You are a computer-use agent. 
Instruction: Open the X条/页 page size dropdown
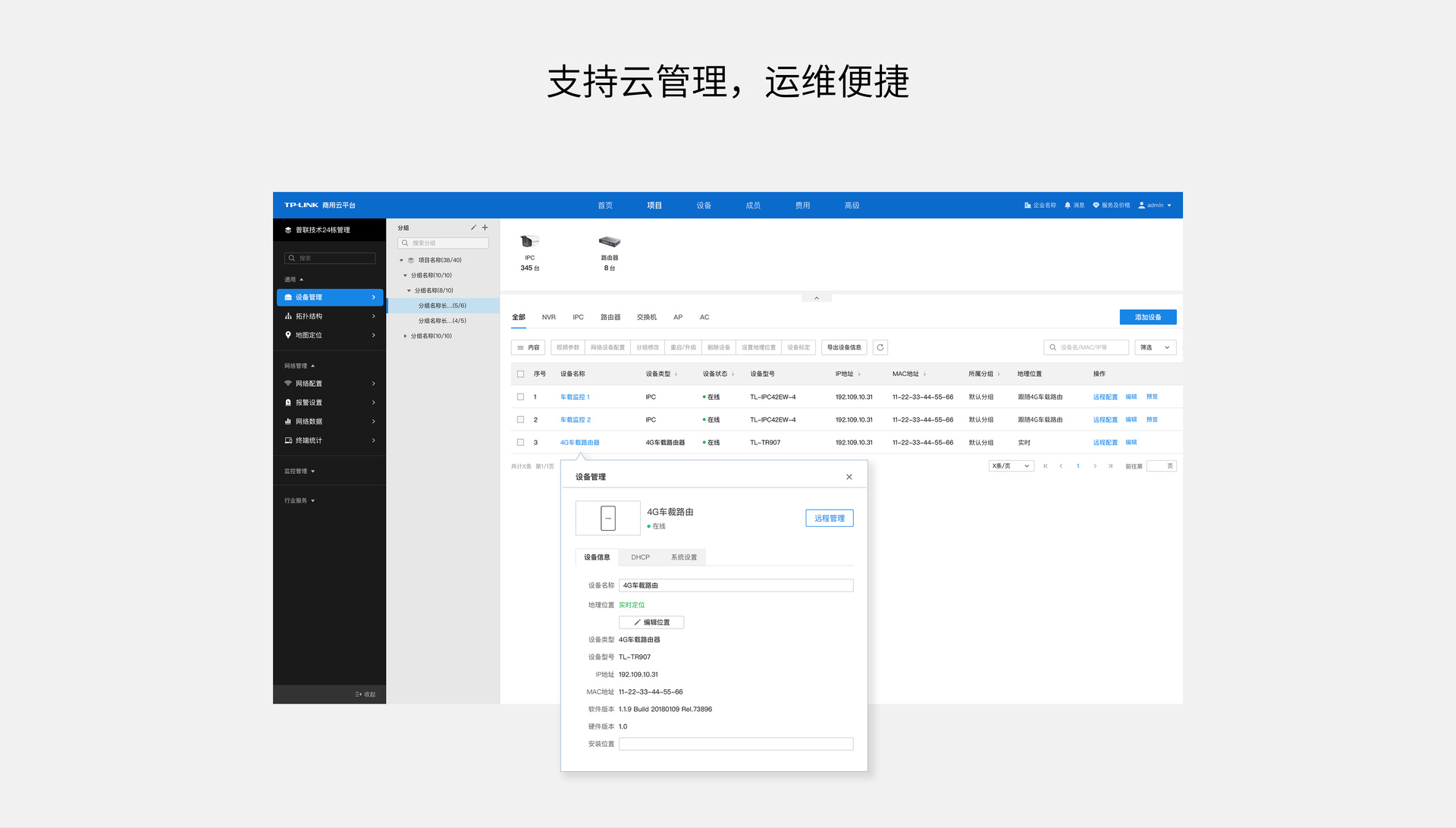click(x=1011, y=466)
